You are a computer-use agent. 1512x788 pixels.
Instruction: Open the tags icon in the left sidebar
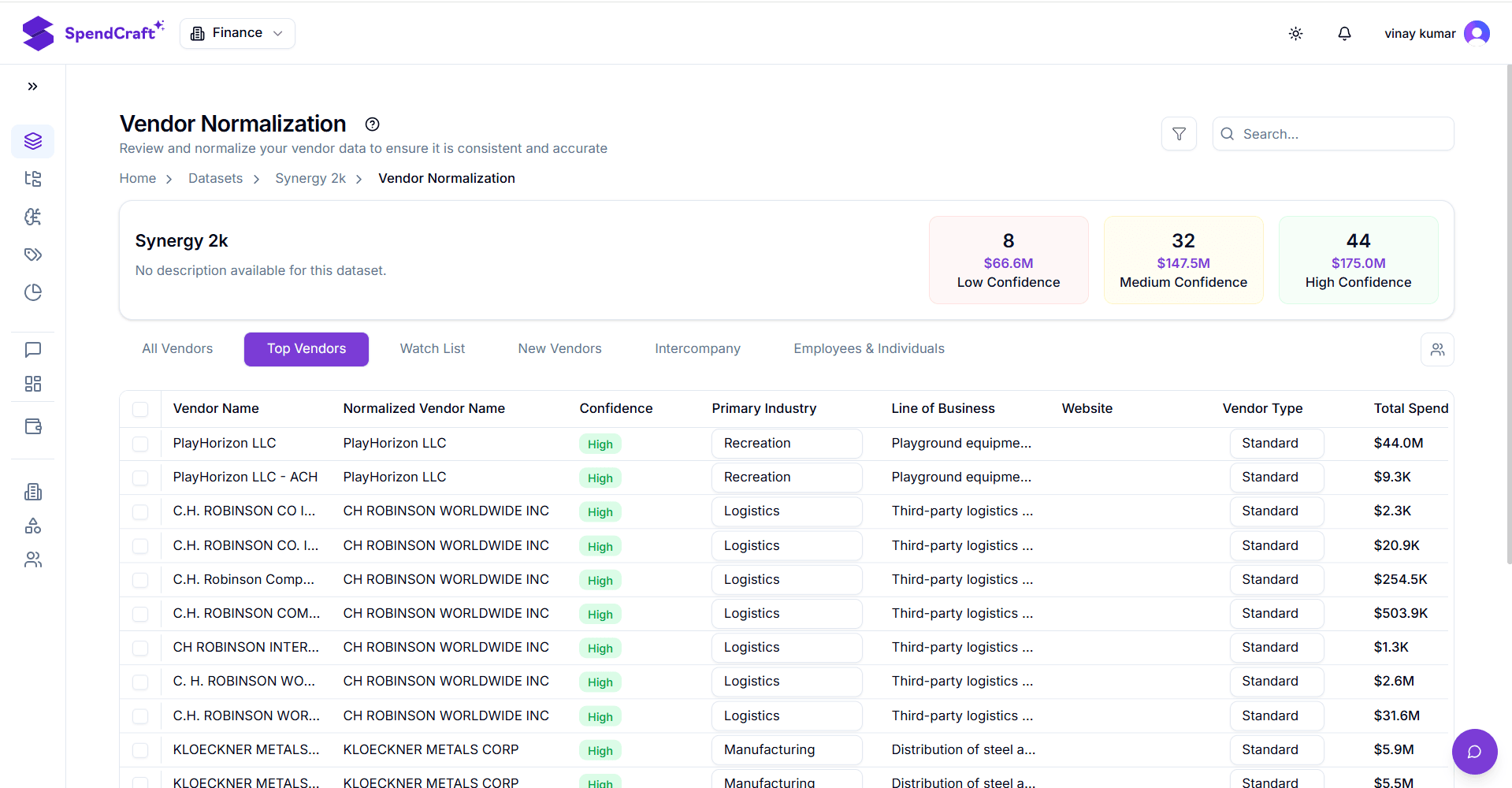coord(32,255)
